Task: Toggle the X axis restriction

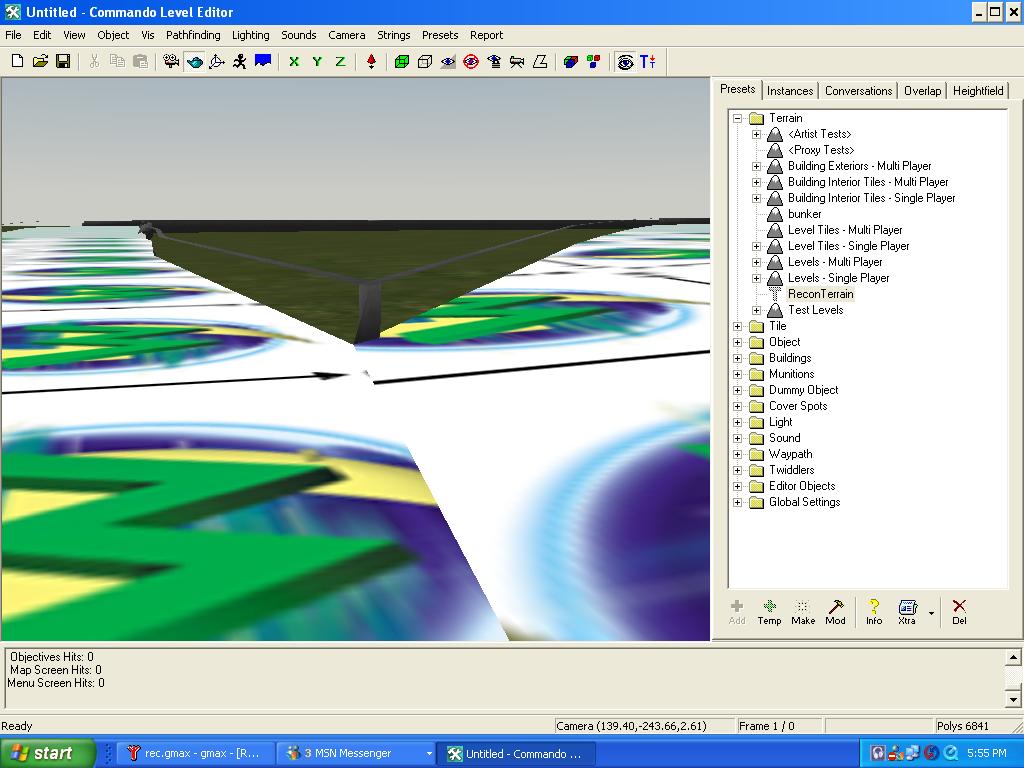Action: click(x=294, y=61)
